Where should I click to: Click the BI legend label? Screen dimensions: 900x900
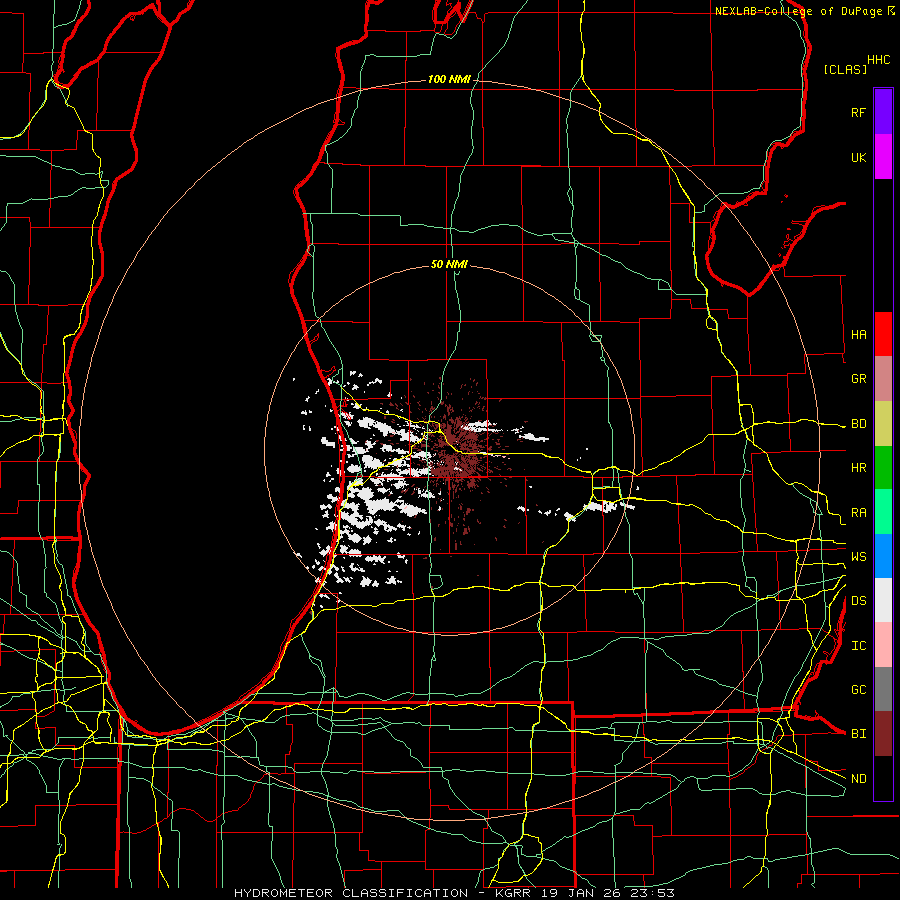859,734
